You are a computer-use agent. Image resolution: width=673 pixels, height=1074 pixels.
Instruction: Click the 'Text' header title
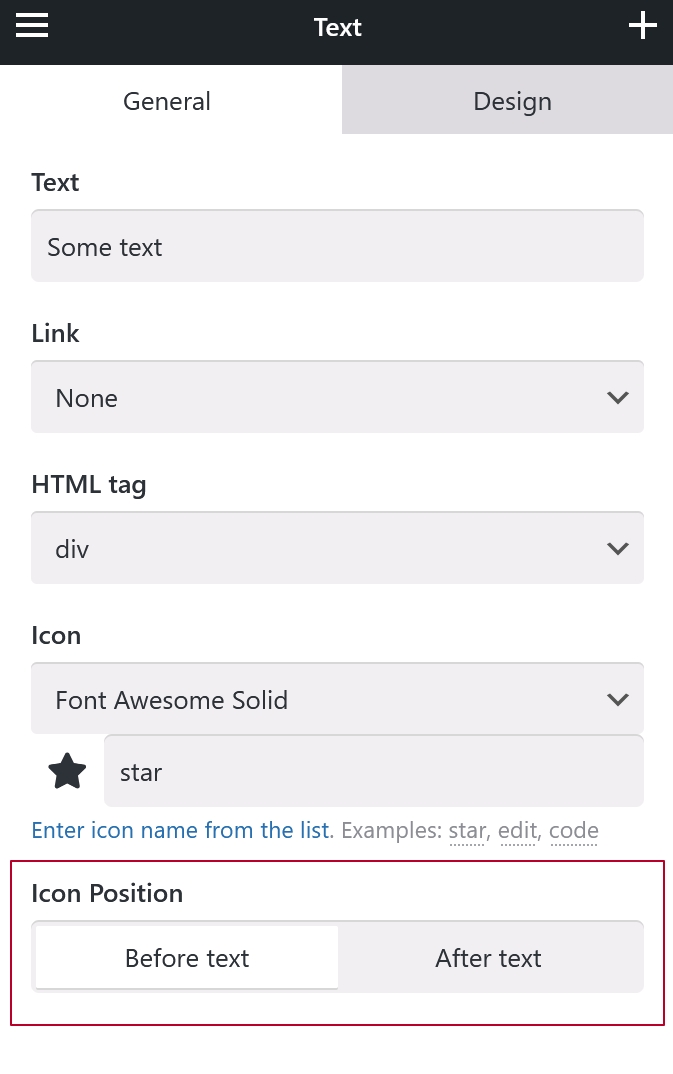point(337,27)
